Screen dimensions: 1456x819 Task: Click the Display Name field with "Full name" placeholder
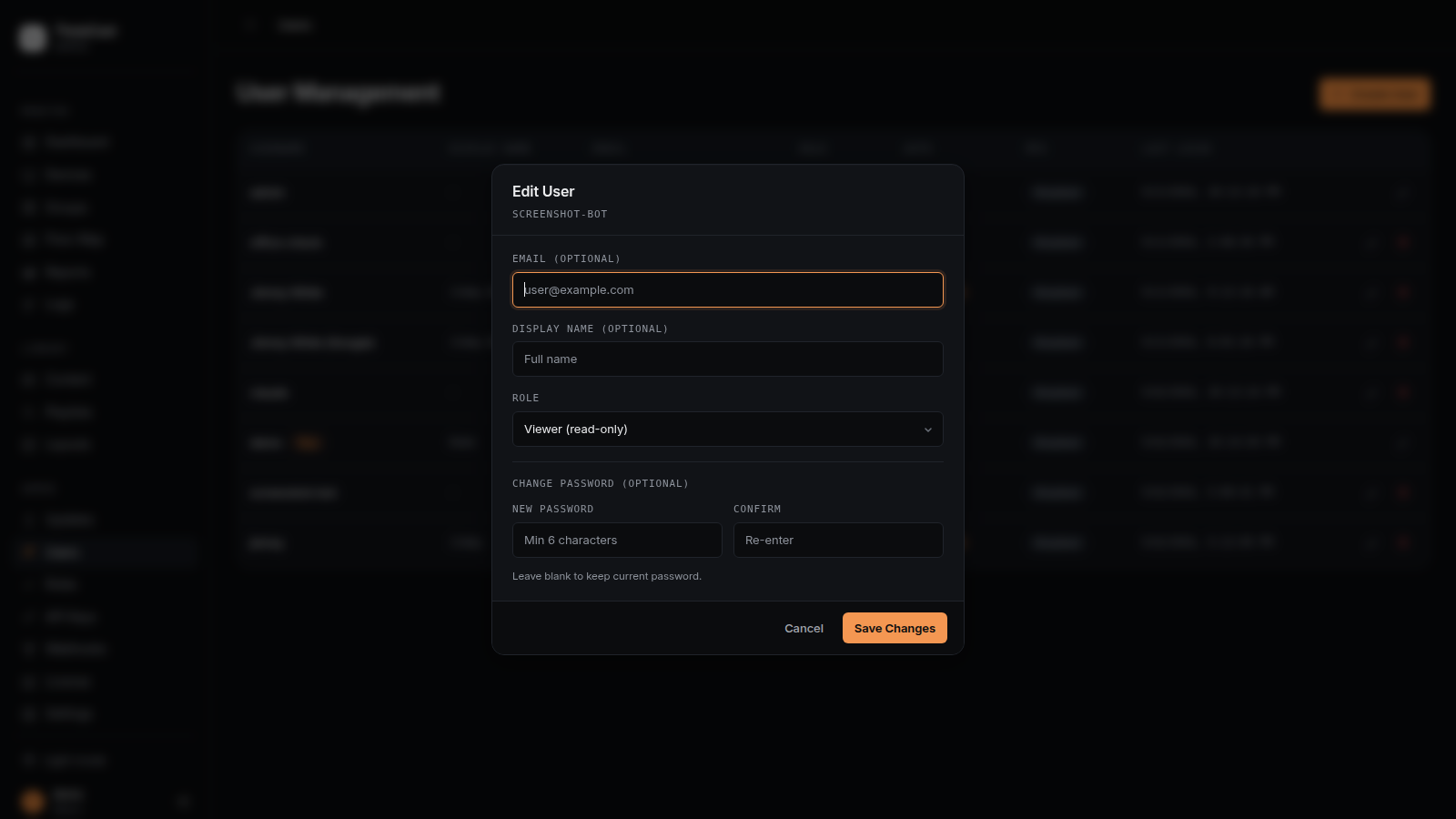(728, 359)
